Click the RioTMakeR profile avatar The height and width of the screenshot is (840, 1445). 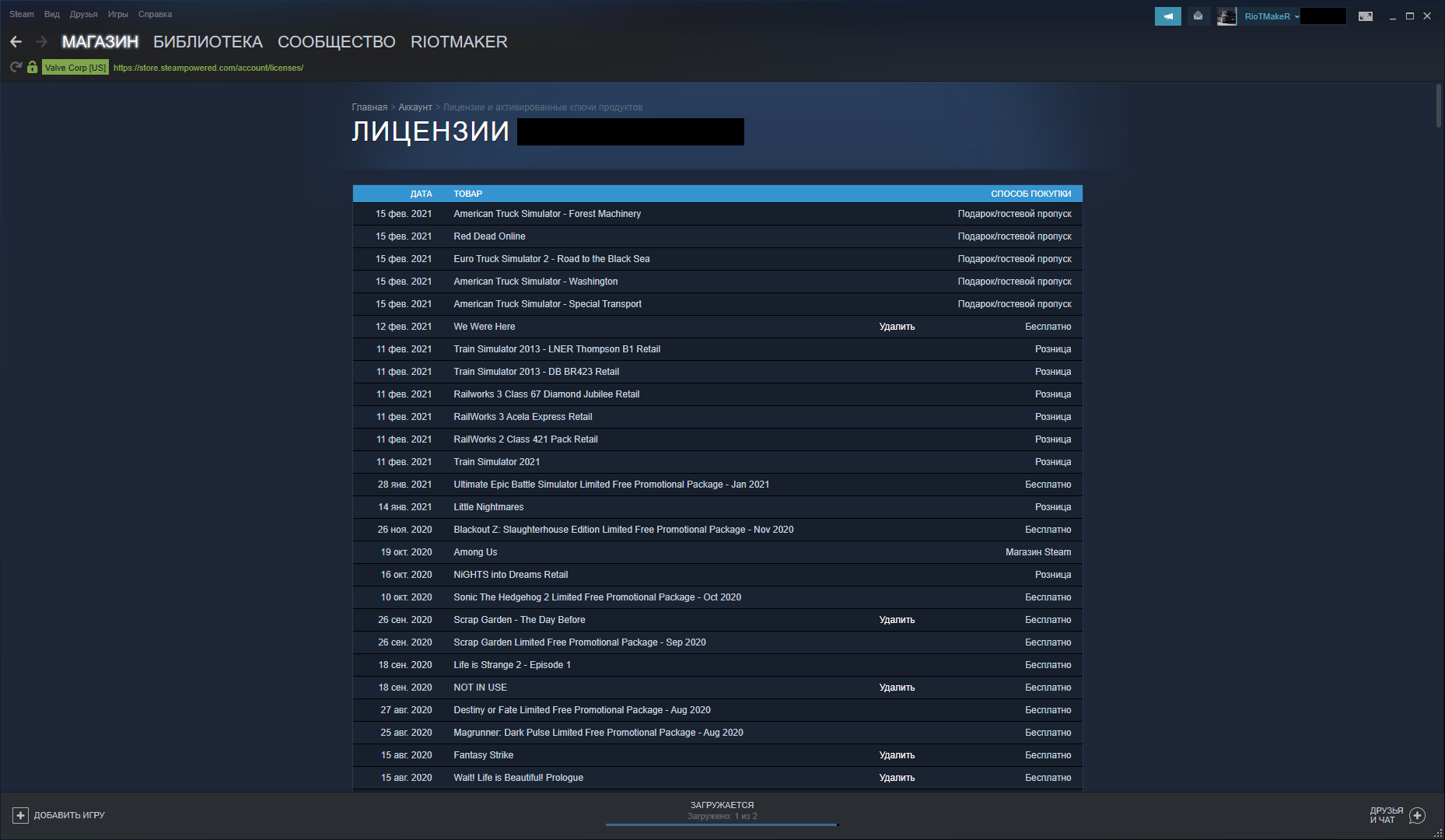click(x=1226, y=16)
